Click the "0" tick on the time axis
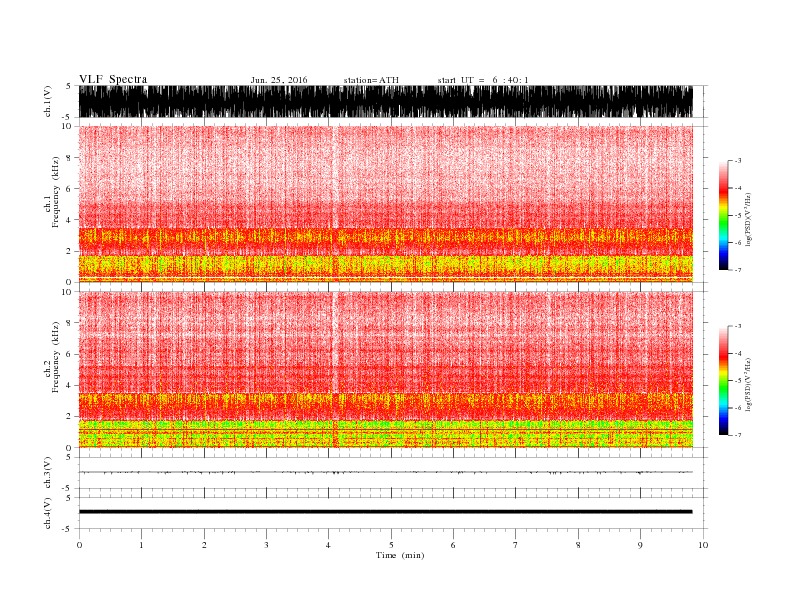The height and width of the screenshot is (612, 792). click(79, 545)
